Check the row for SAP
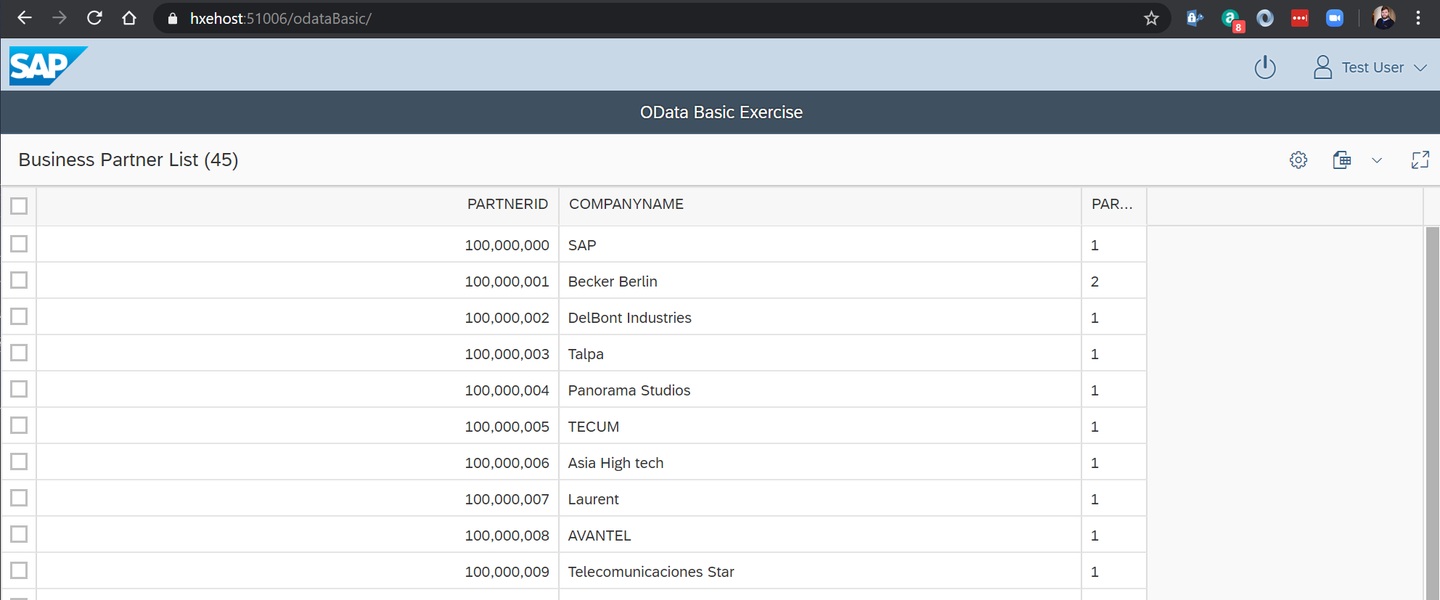The width and height of the screenshot is (1440, 600). 18,244
